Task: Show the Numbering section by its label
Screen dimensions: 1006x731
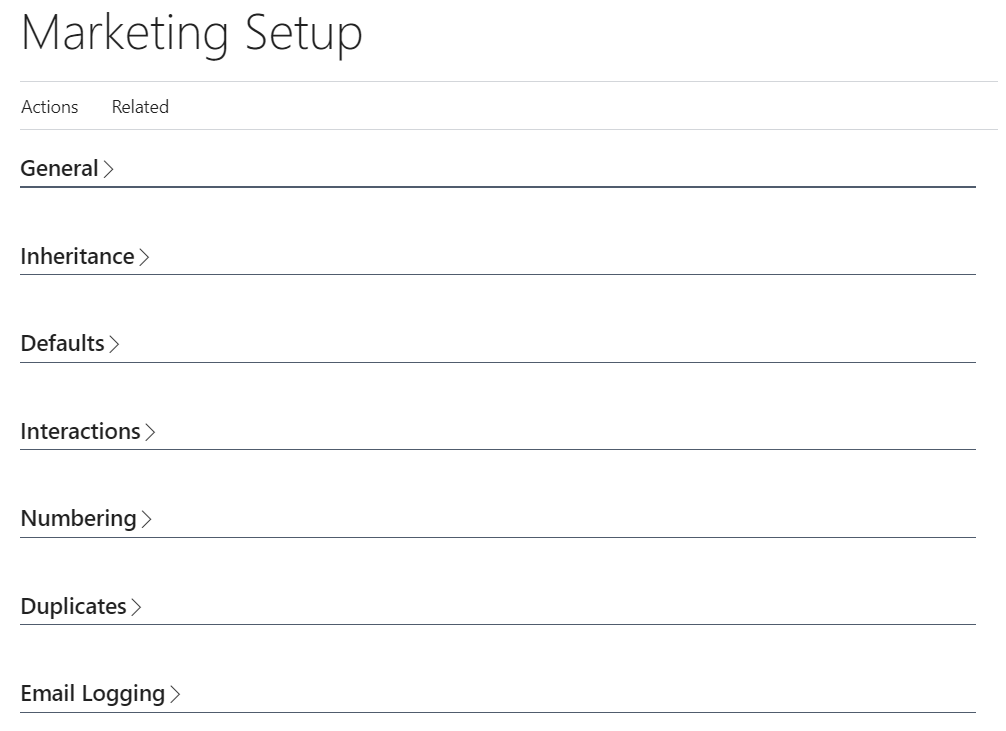Action: click(x=78, y=518)
